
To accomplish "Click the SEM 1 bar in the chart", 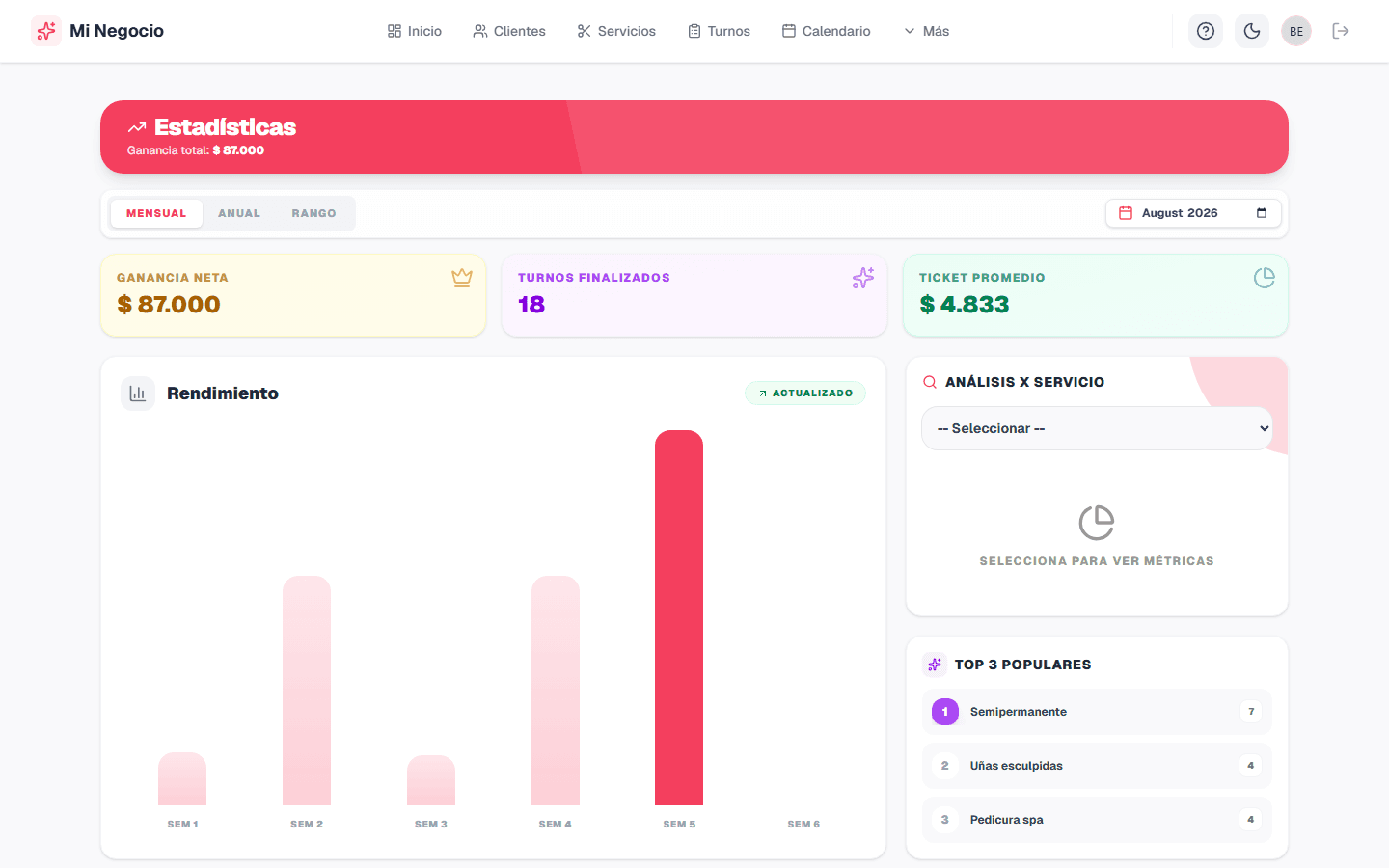I will coord(182,779).
